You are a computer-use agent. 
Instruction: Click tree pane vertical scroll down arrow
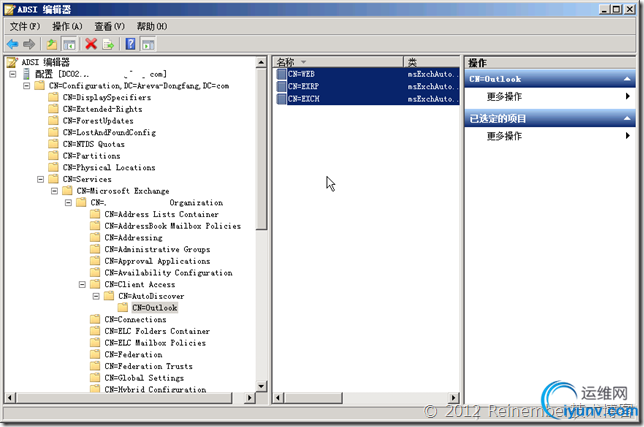(261, 386)
